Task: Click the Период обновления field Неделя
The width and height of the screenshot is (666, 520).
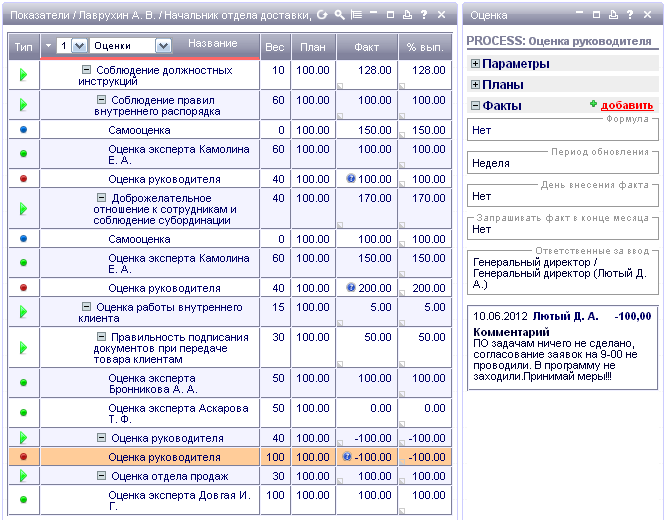Action: pos(563,163)
